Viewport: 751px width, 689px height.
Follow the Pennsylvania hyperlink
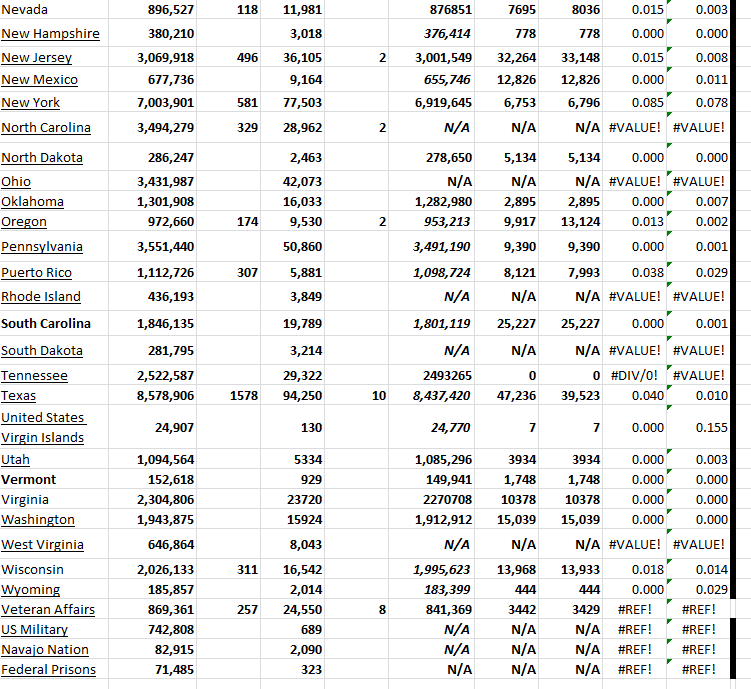(x=42, y=247)
